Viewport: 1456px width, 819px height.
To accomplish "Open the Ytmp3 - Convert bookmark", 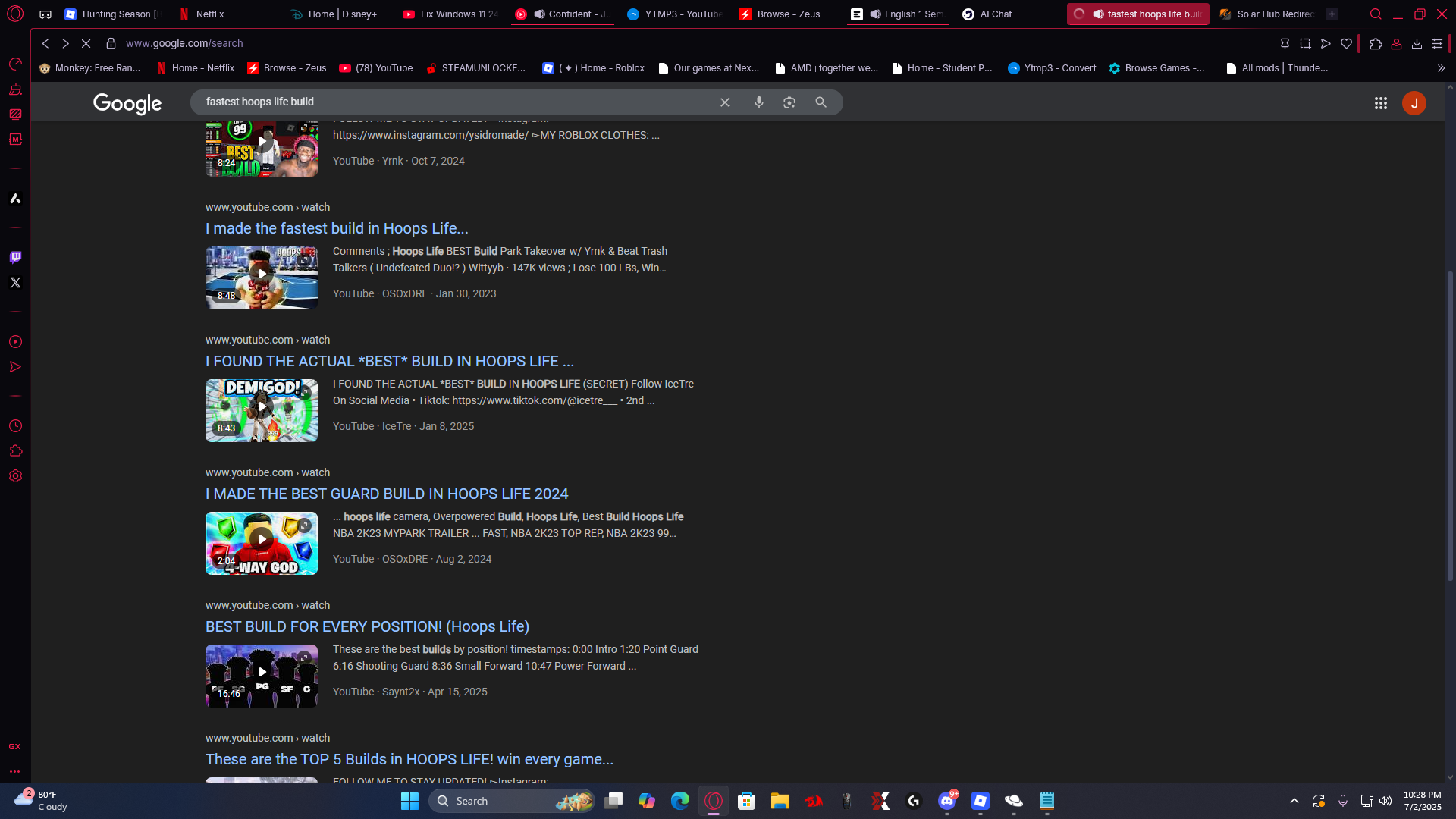I will [1052, 68].
